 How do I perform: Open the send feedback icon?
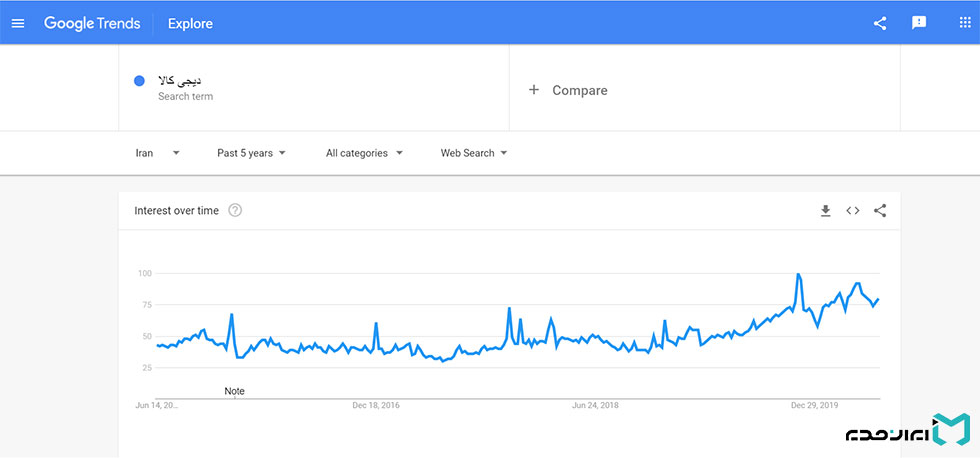[919, 23]
